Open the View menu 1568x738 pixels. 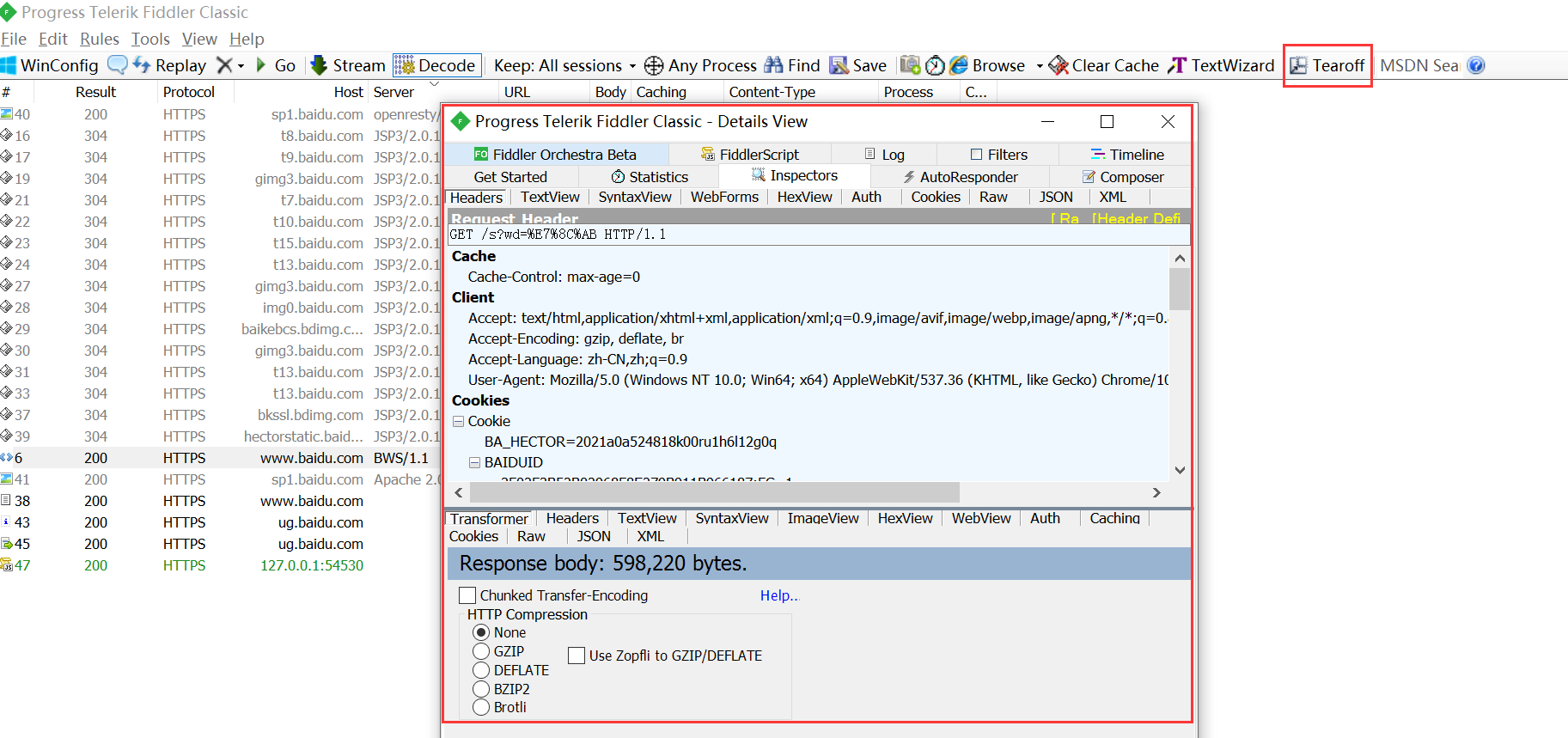199,39
